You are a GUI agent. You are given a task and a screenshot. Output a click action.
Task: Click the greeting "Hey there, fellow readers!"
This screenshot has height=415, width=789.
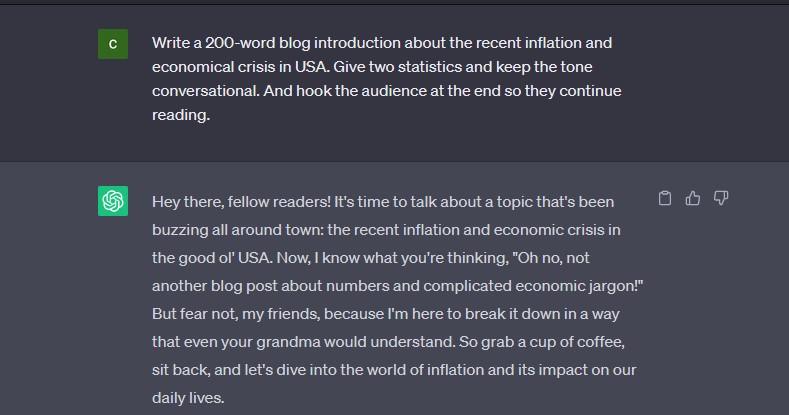(x=242, y=202)
